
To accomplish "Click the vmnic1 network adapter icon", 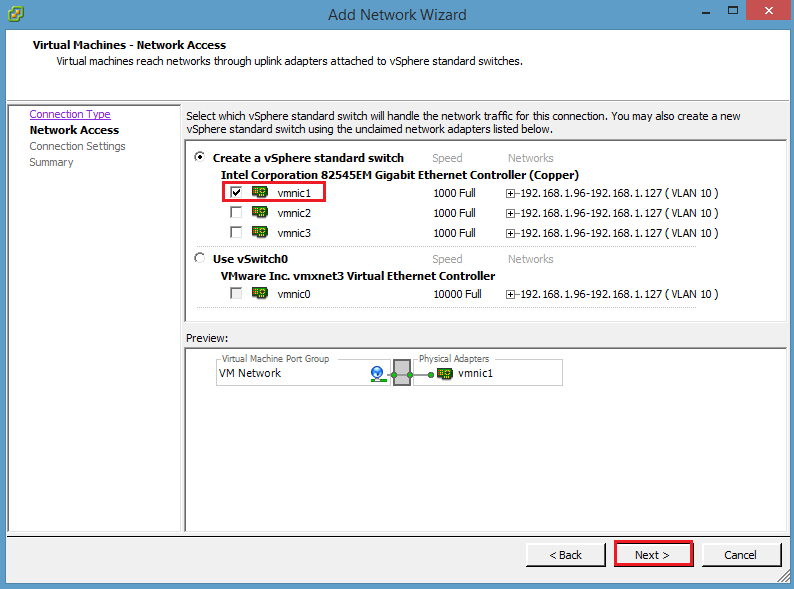I will pos(260,192).
